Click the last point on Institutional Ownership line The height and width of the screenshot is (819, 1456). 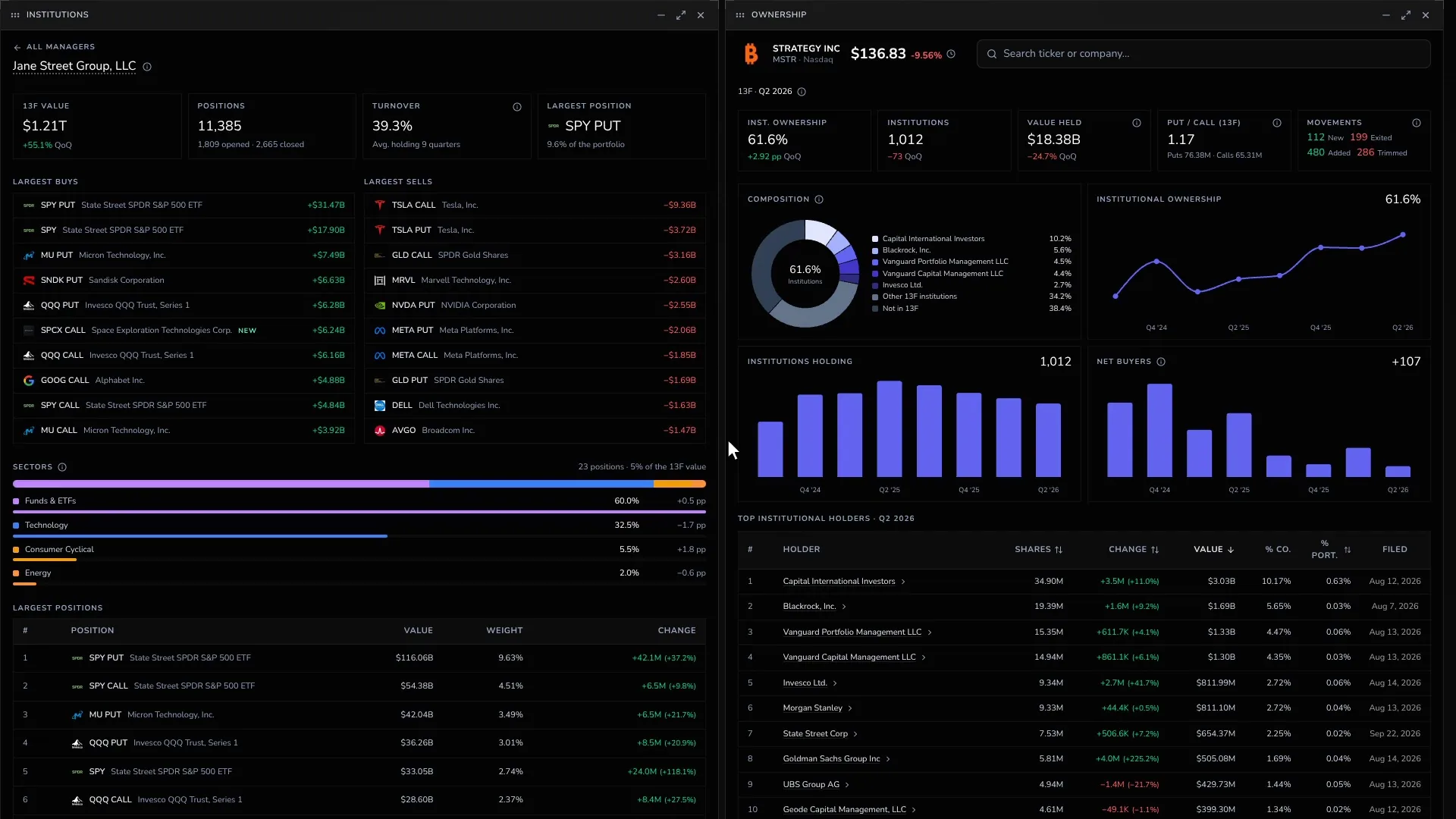(x=1403, y=235)
